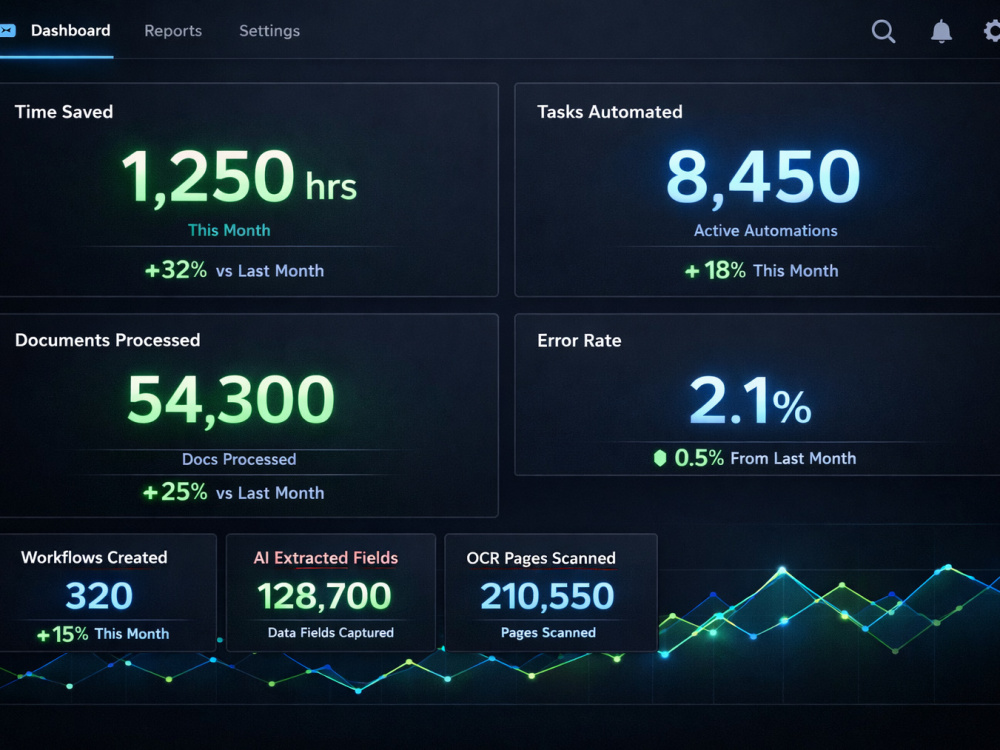
Task: Open the search magnifier icon
Action: click(x=883, y=31)
